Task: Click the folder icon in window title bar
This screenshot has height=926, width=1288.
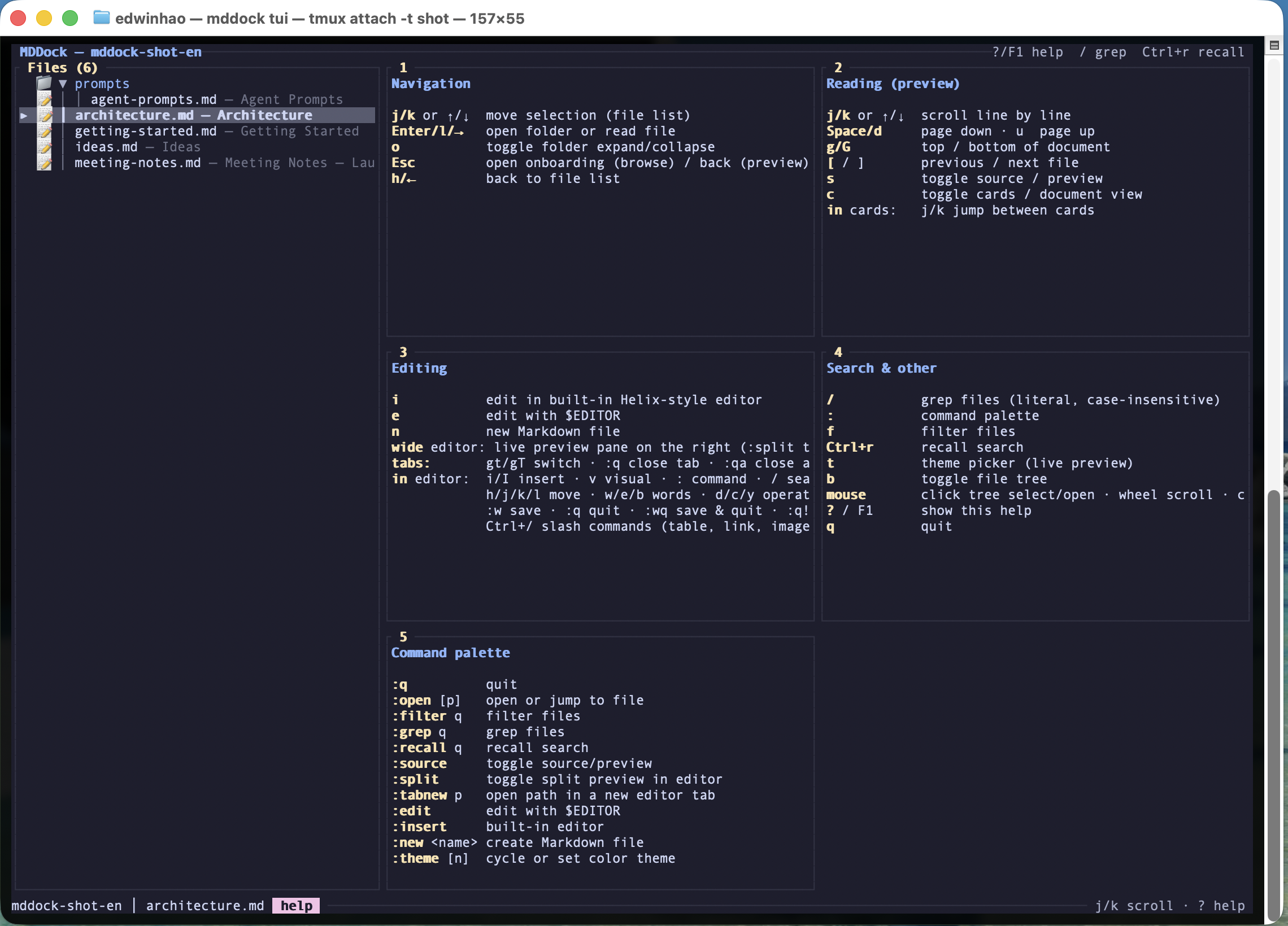Action: click(x=102, y=18)
